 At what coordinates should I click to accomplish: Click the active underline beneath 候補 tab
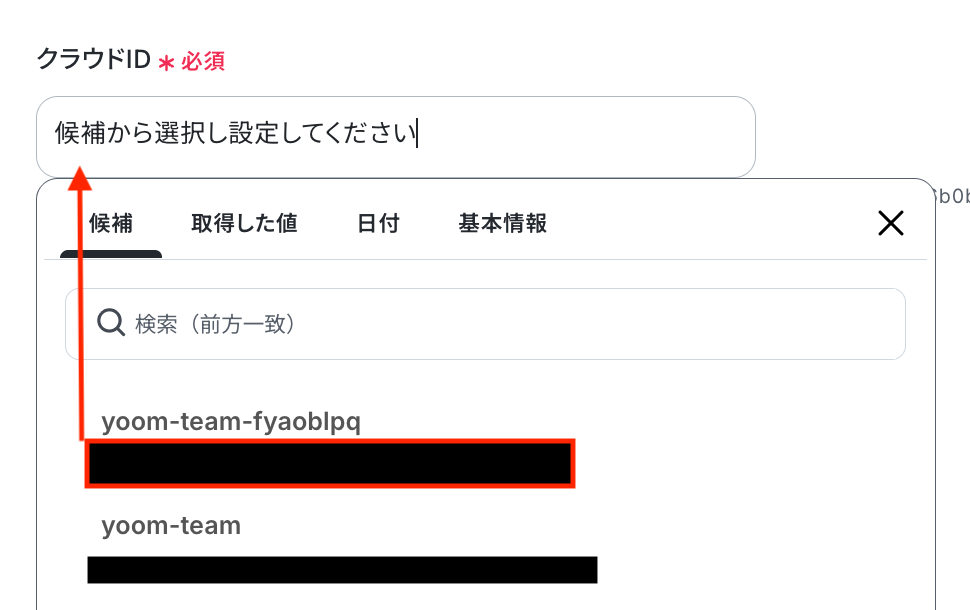(111, 254)
